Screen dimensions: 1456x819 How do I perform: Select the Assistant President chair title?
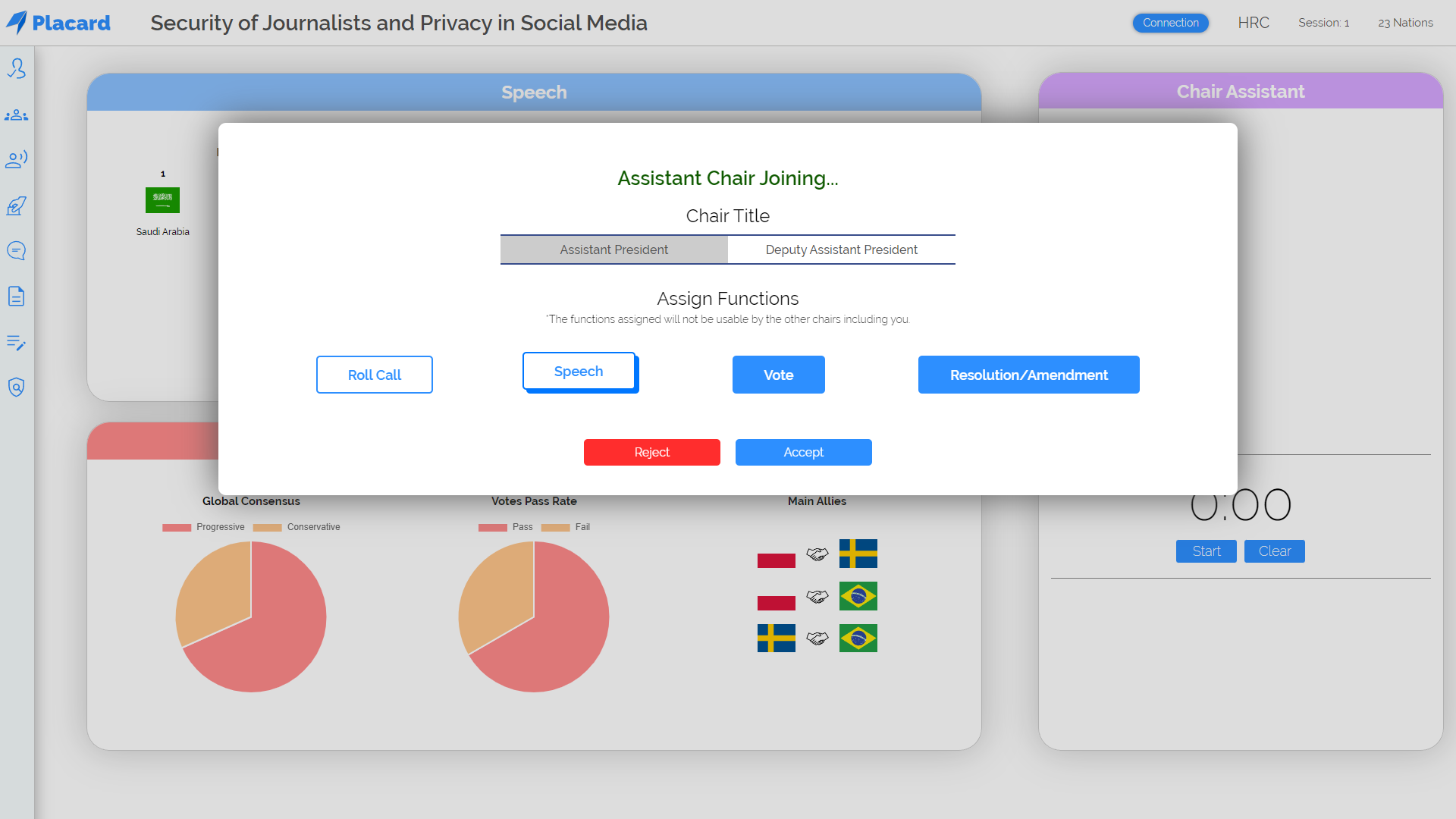tap(614, 249)
